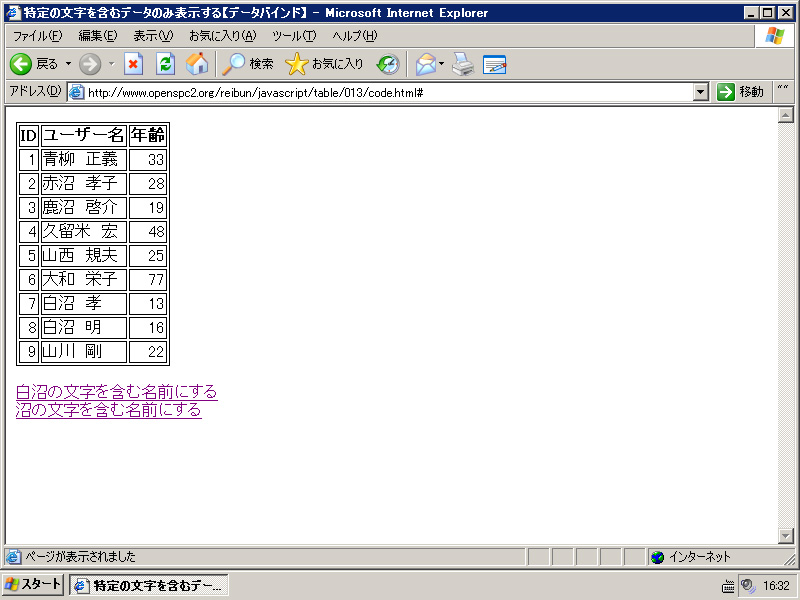The width and height of the screenshot is (800, 600).
Task: Click the Edit page toolbar icon
Action: click(x=494, y=64)
